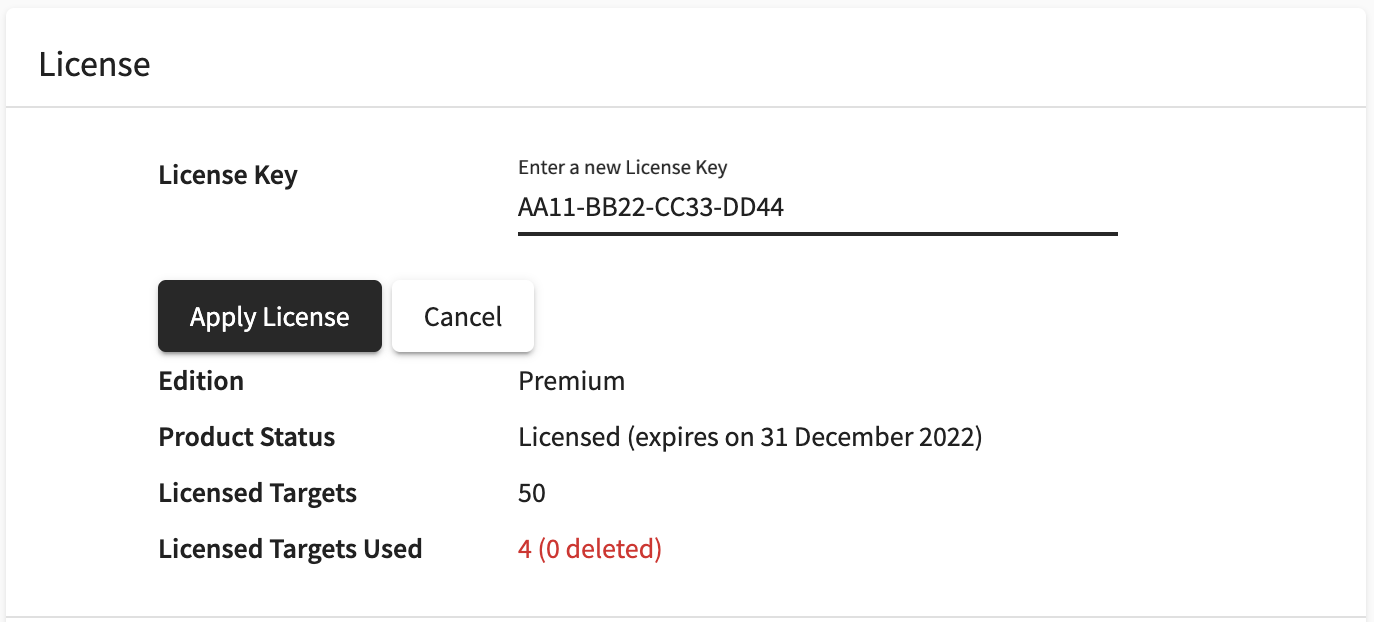Click the licensed targets value 50
1374x622 pixels.
[x=532, y=493]
